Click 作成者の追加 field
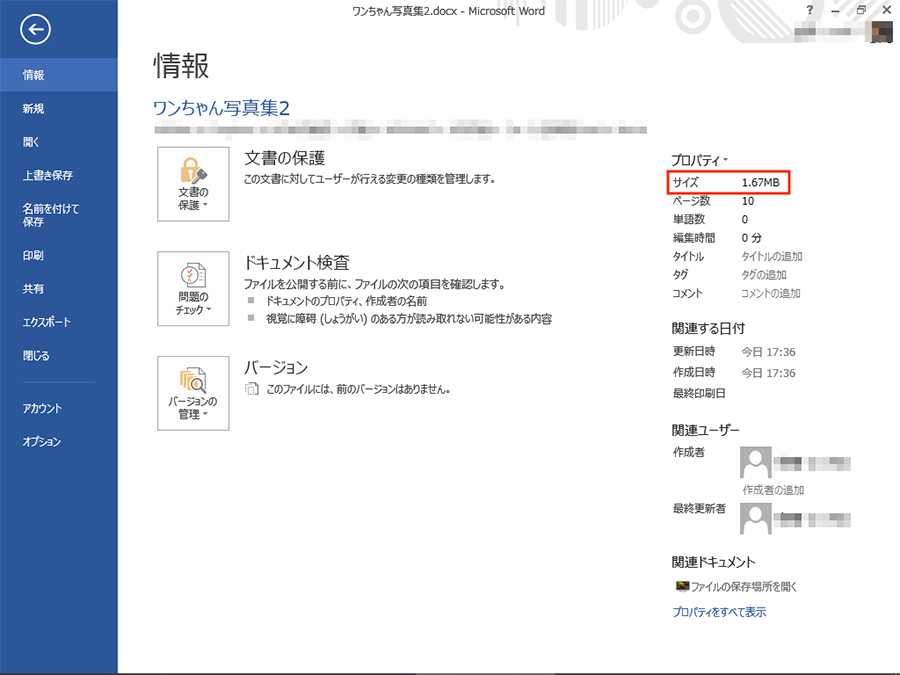 tap(773, 490)
